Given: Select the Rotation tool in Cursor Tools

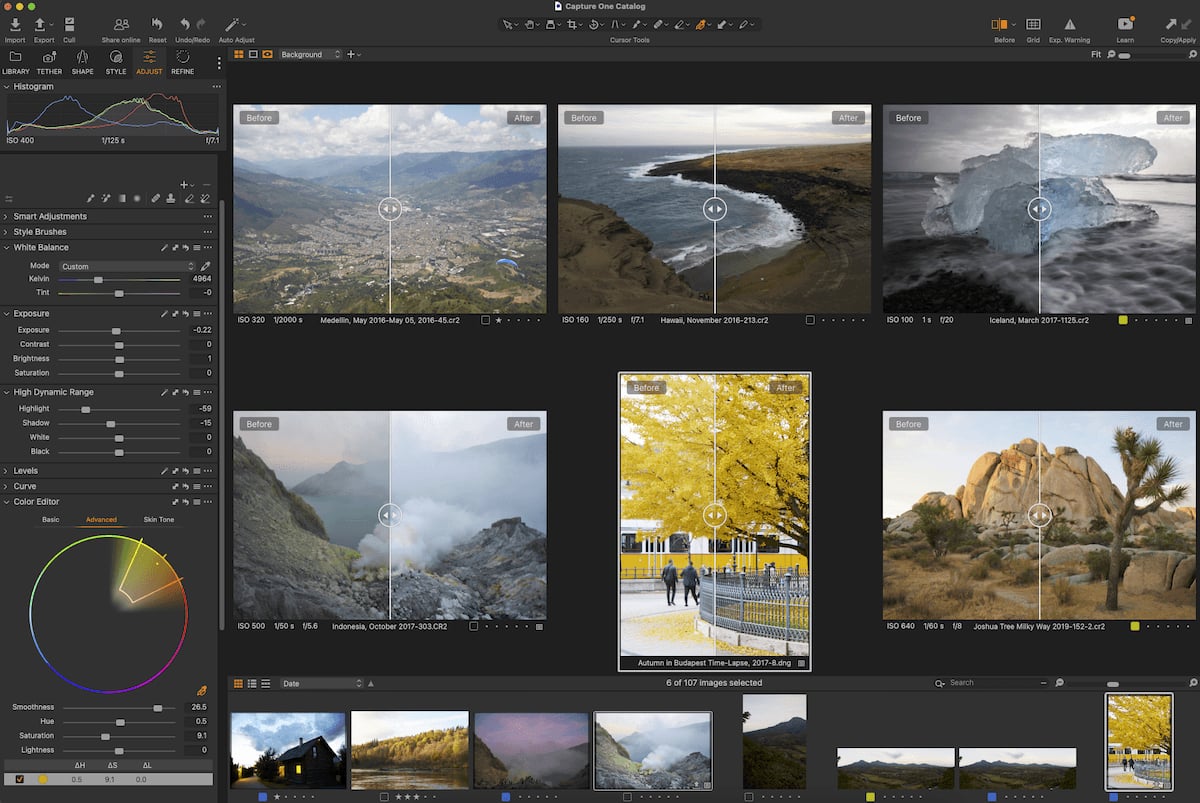Looking at the screenshot, I should (594, 24).
